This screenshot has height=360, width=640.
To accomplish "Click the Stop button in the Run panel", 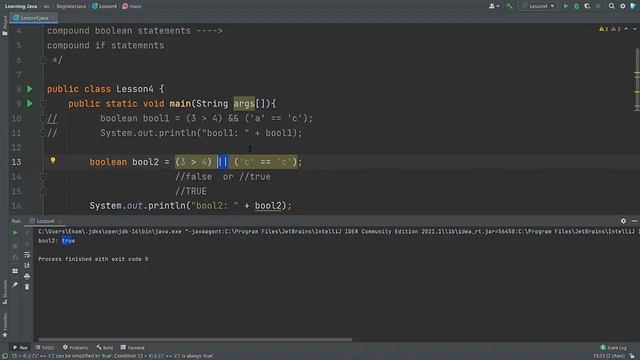I will [x=15, y=246].
